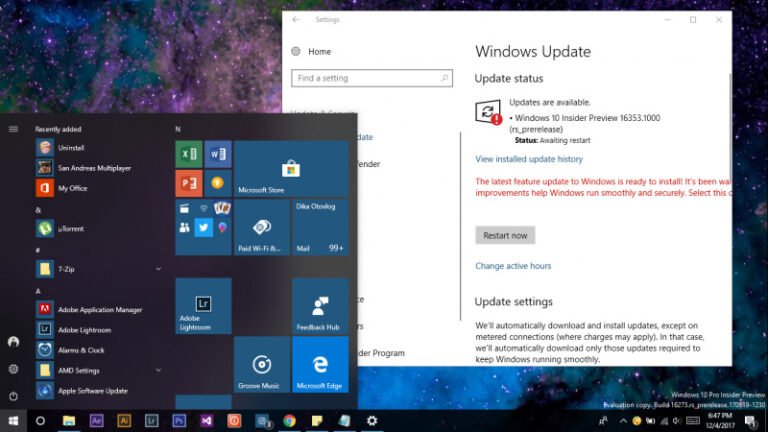
Task: Open the Paid Wi-Fi & Cellular tile
Action: tap(262, 227)
